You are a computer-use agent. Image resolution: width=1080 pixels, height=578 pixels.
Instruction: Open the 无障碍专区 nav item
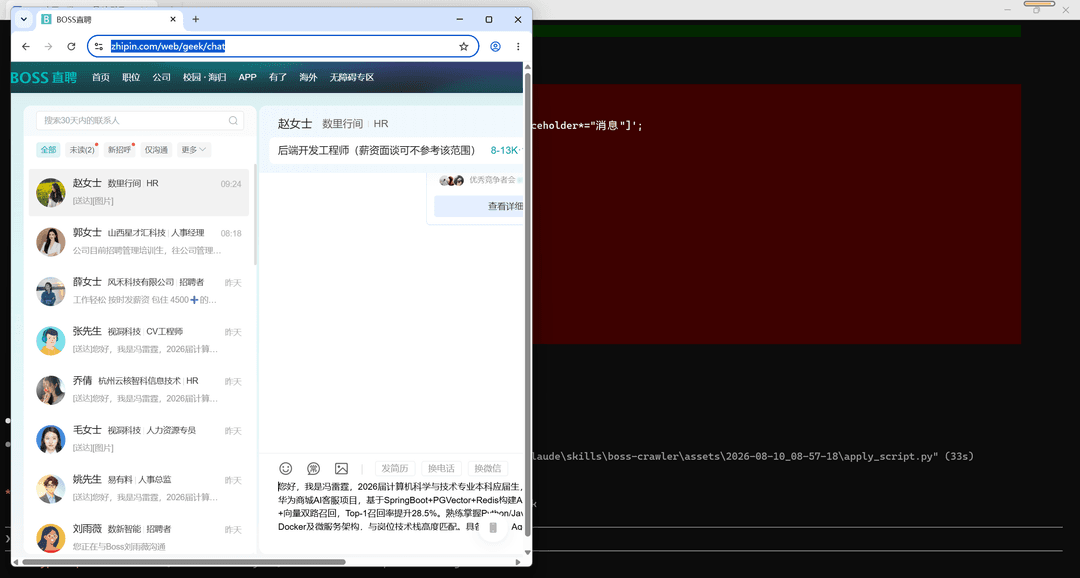[351, 77]
